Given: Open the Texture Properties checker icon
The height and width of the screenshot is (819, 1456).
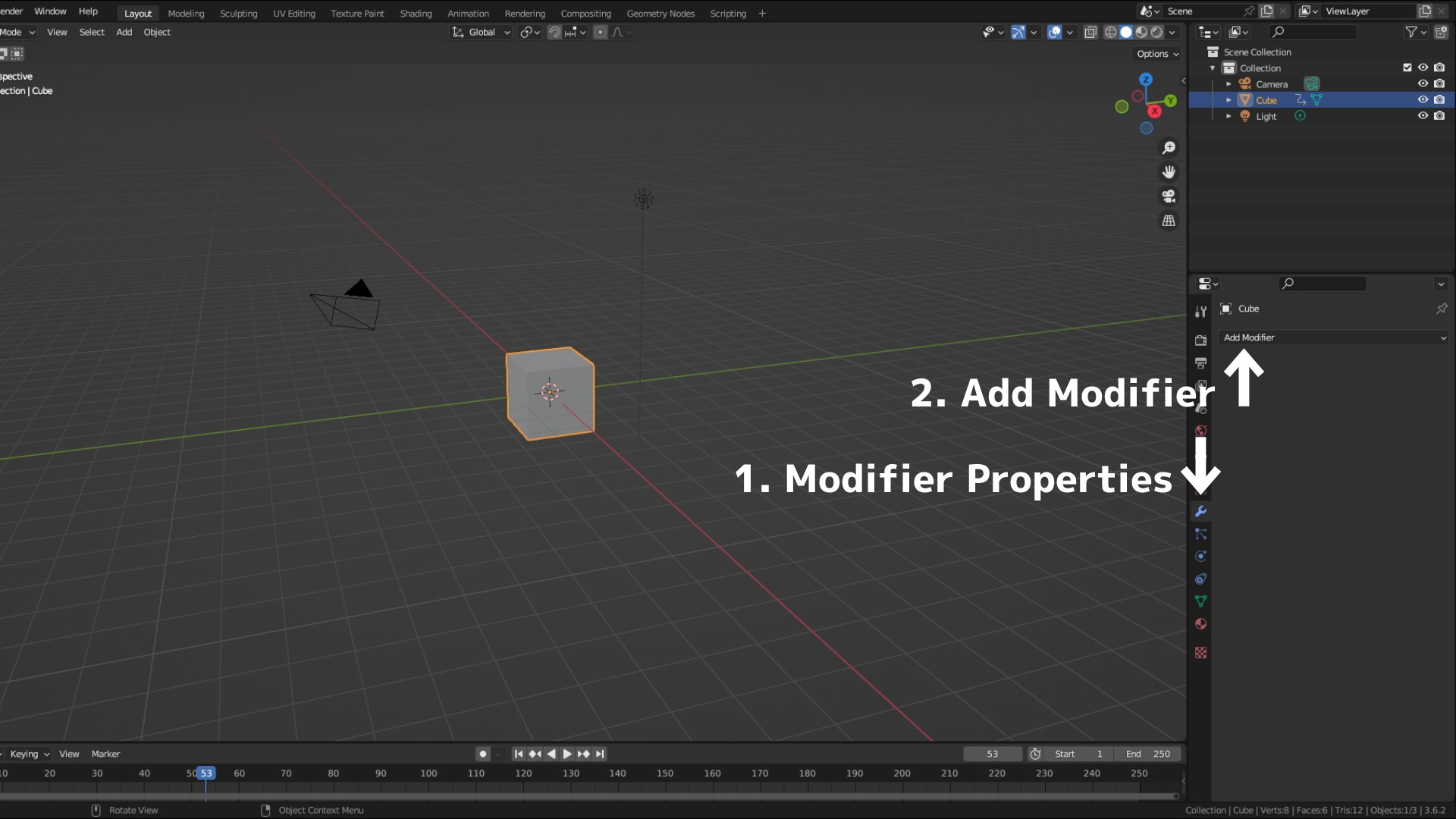Looking at the screenshot, I should click(1200, 653).
